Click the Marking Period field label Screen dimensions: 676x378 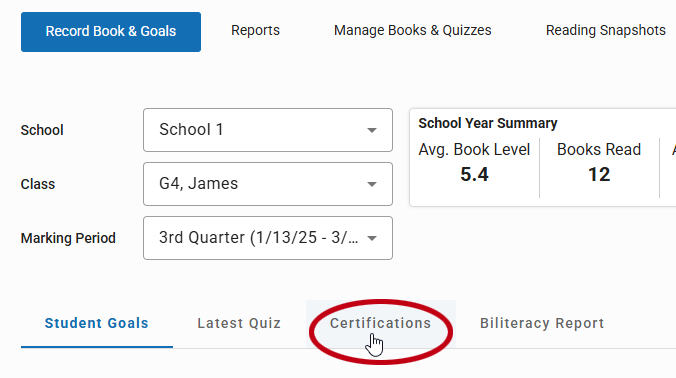[68, 238]
